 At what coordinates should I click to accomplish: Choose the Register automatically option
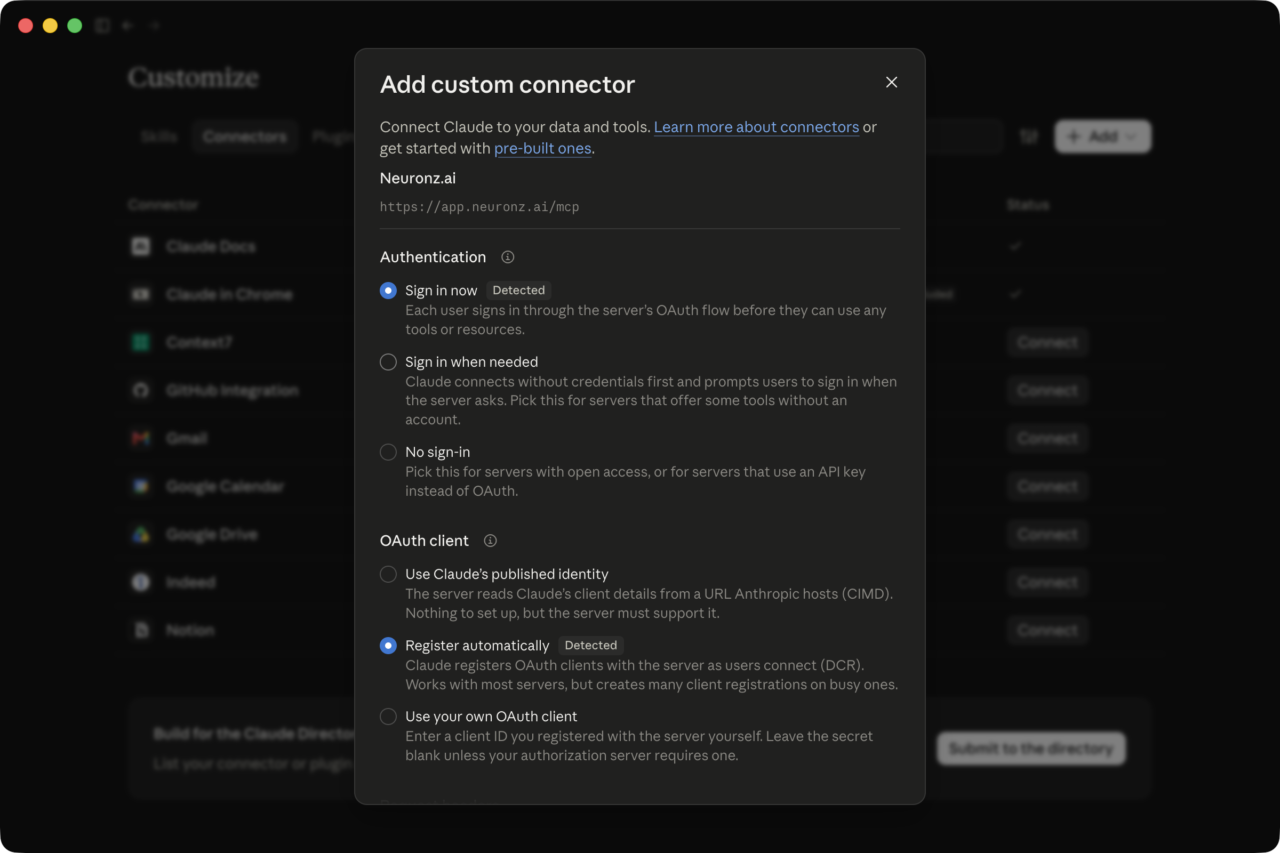pyautogui.click(x=388, y=646)
